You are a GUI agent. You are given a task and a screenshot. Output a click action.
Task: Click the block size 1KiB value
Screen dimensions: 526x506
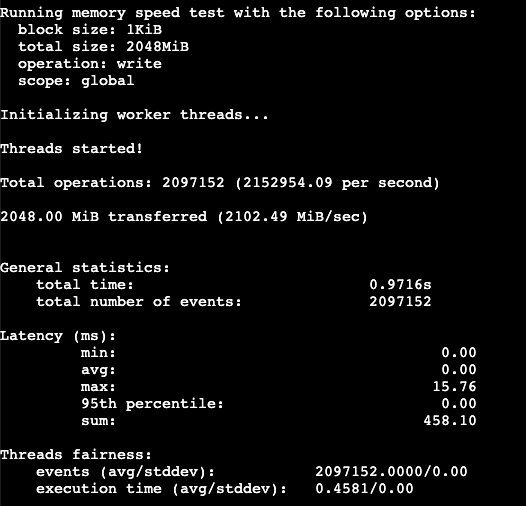pyautogui.click(x=144, y=30)
